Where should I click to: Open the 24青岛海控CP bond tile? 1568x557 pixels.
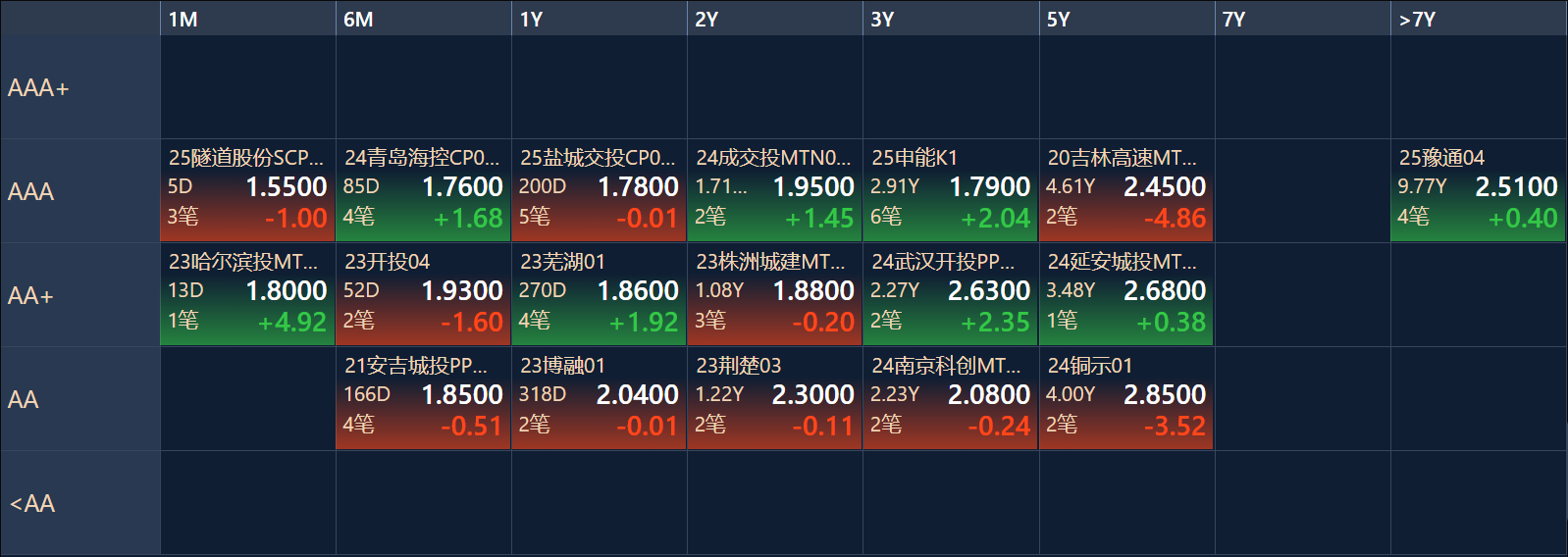pyautogui.click(x=423, y=191)
